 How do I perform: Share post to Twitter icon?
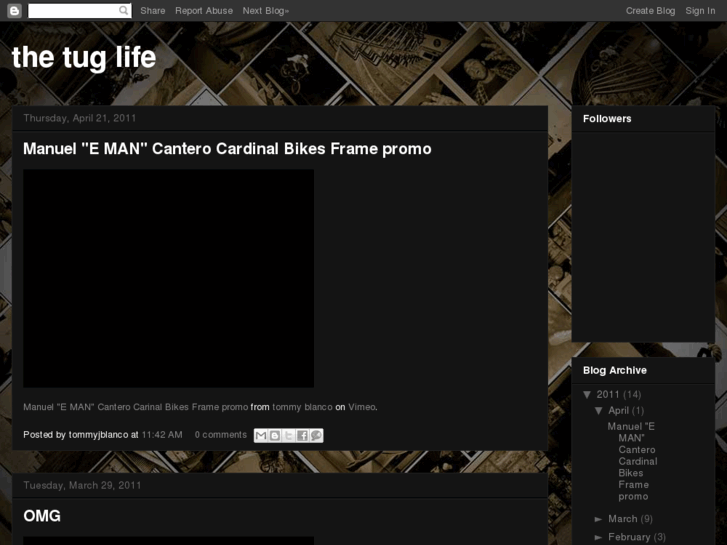pyautogui.click(x=288, y=435)
